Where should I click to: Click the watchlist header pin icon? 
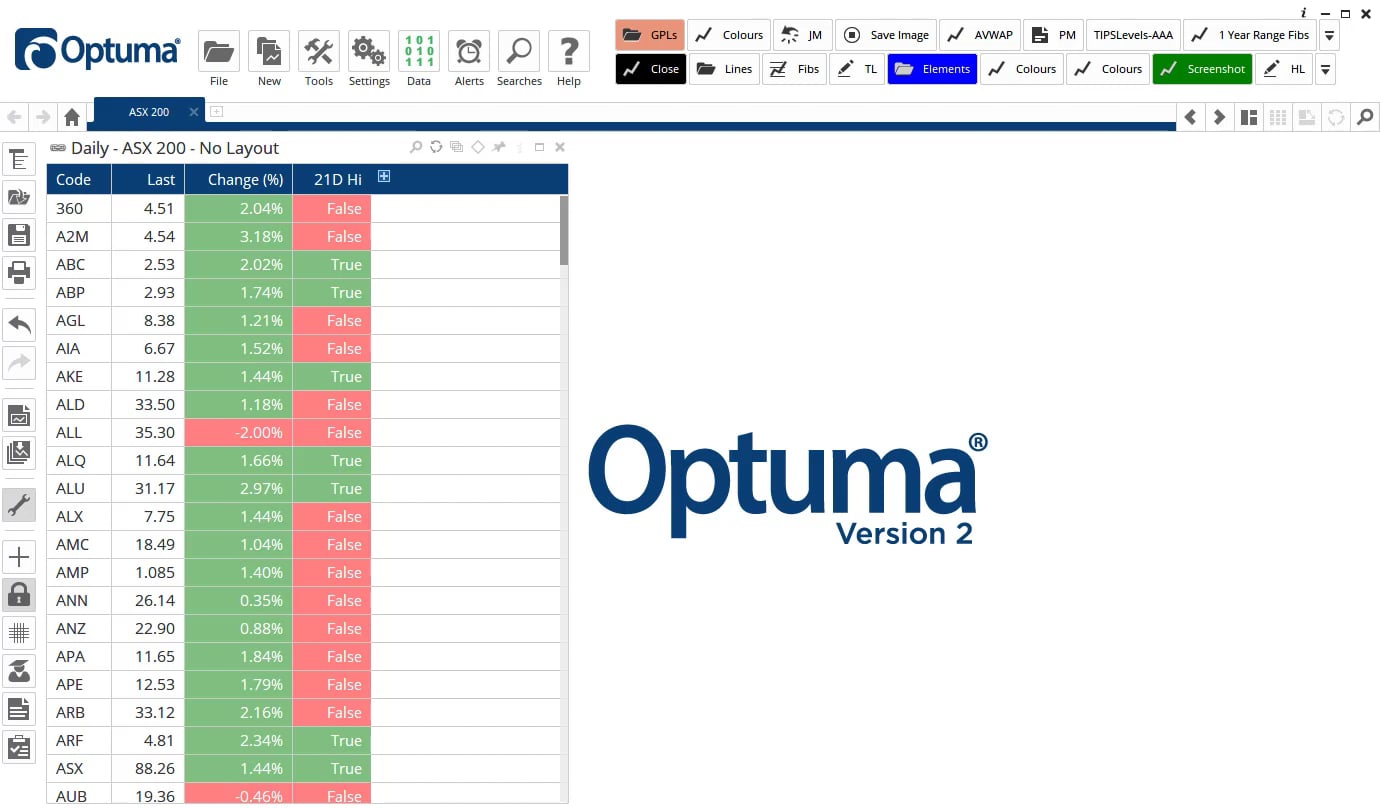pyautogui.click(x=499, y=147)
